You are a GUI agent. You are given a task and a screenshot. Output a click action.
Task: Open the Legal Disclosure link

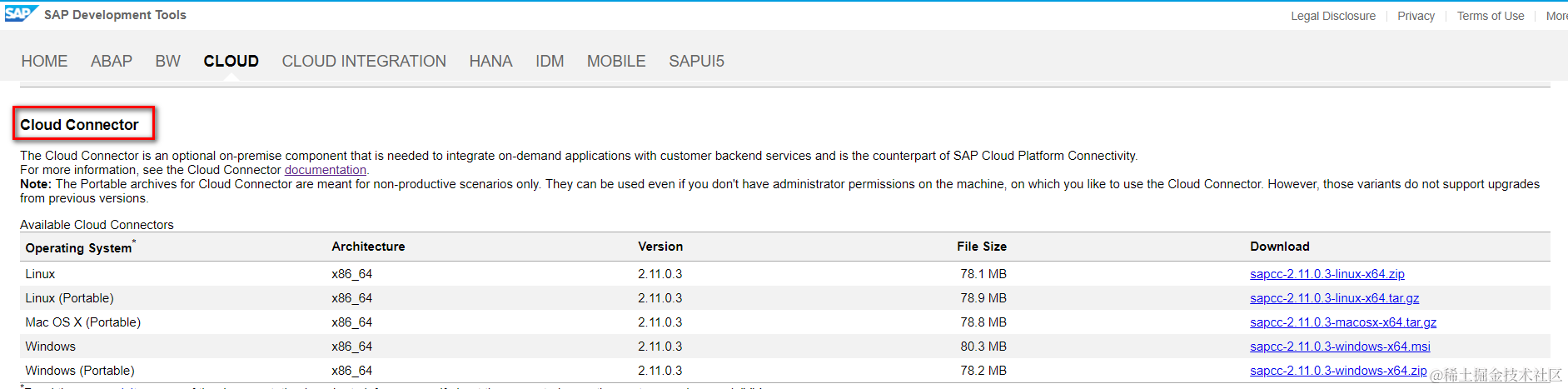[1333, 16]
